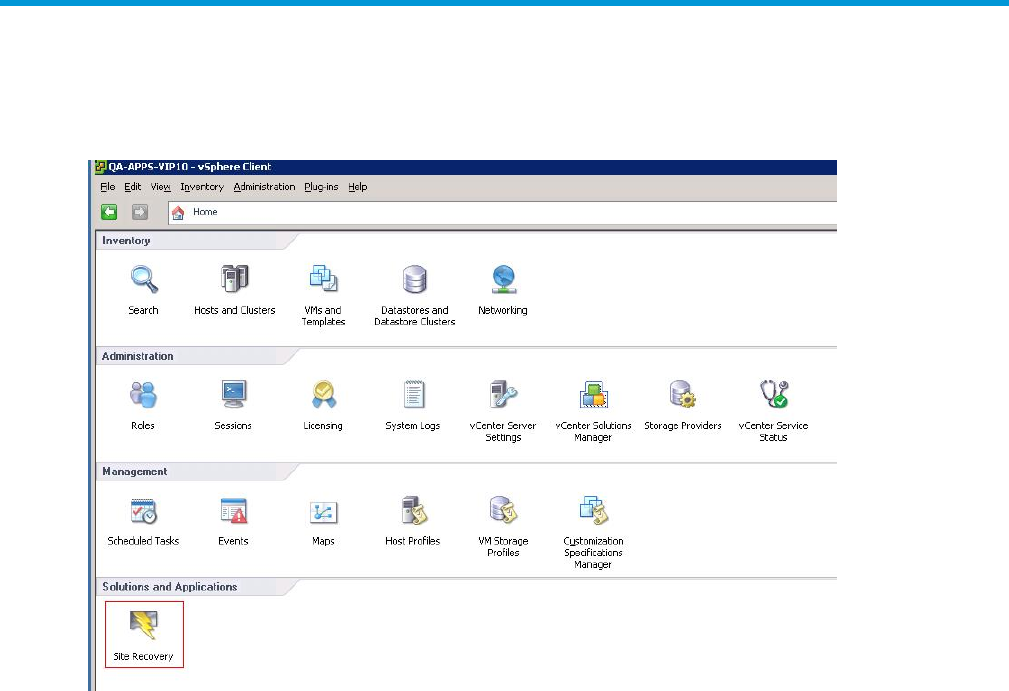Open the Sessions icon
1009x691 pixels.
tap(233, 395)
